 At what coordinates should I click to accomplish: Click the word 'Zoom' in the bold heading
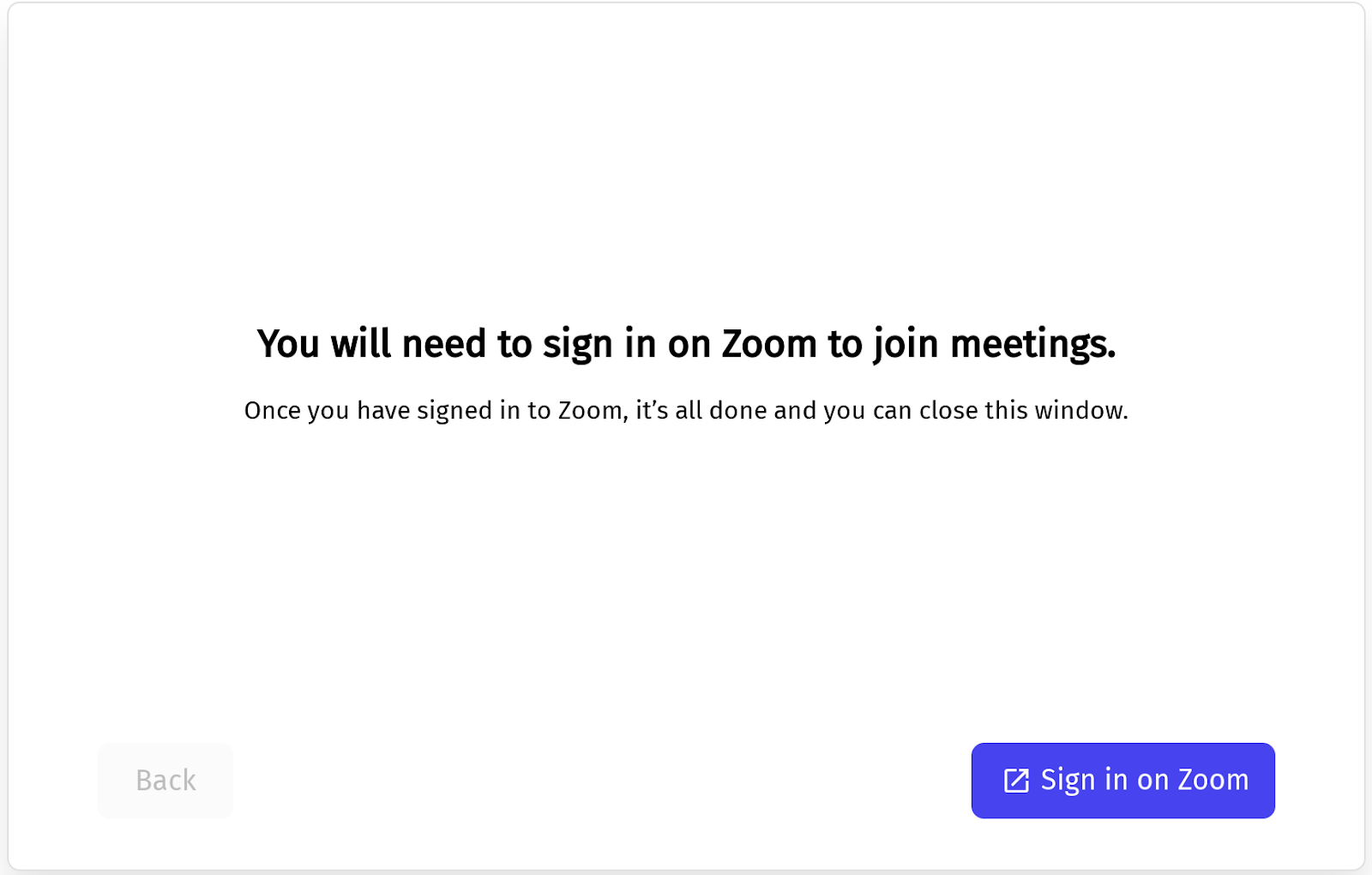[x=769, y=344]
